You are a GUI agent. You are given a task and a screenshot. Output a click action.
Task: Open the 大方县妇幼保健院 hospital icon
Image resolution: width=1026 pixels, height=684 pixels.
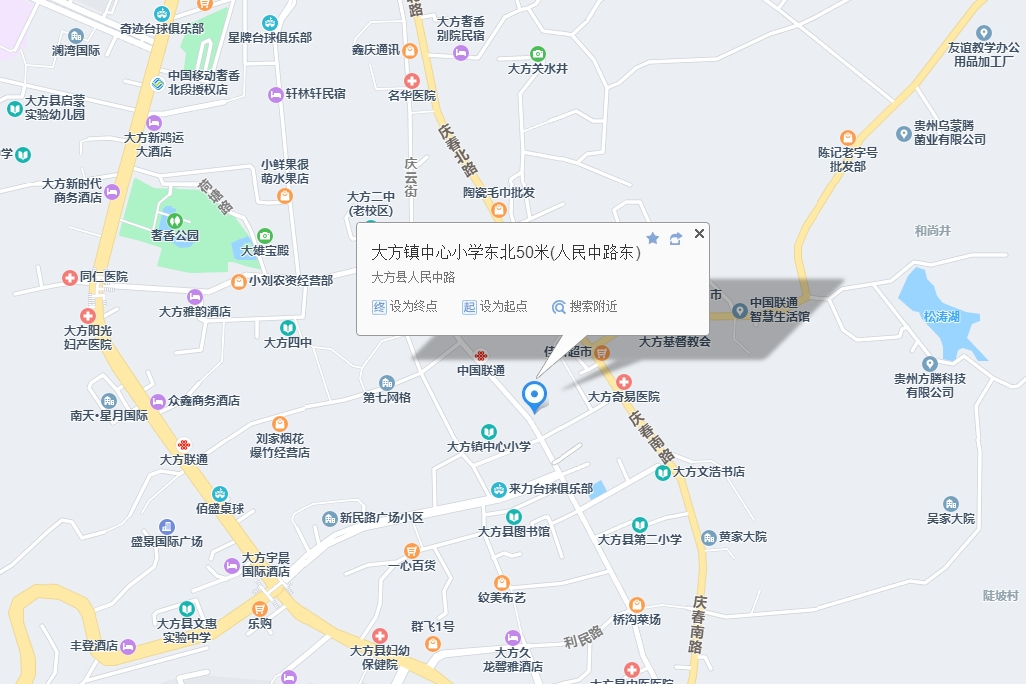pyautogui.click(x=380, y=636)
